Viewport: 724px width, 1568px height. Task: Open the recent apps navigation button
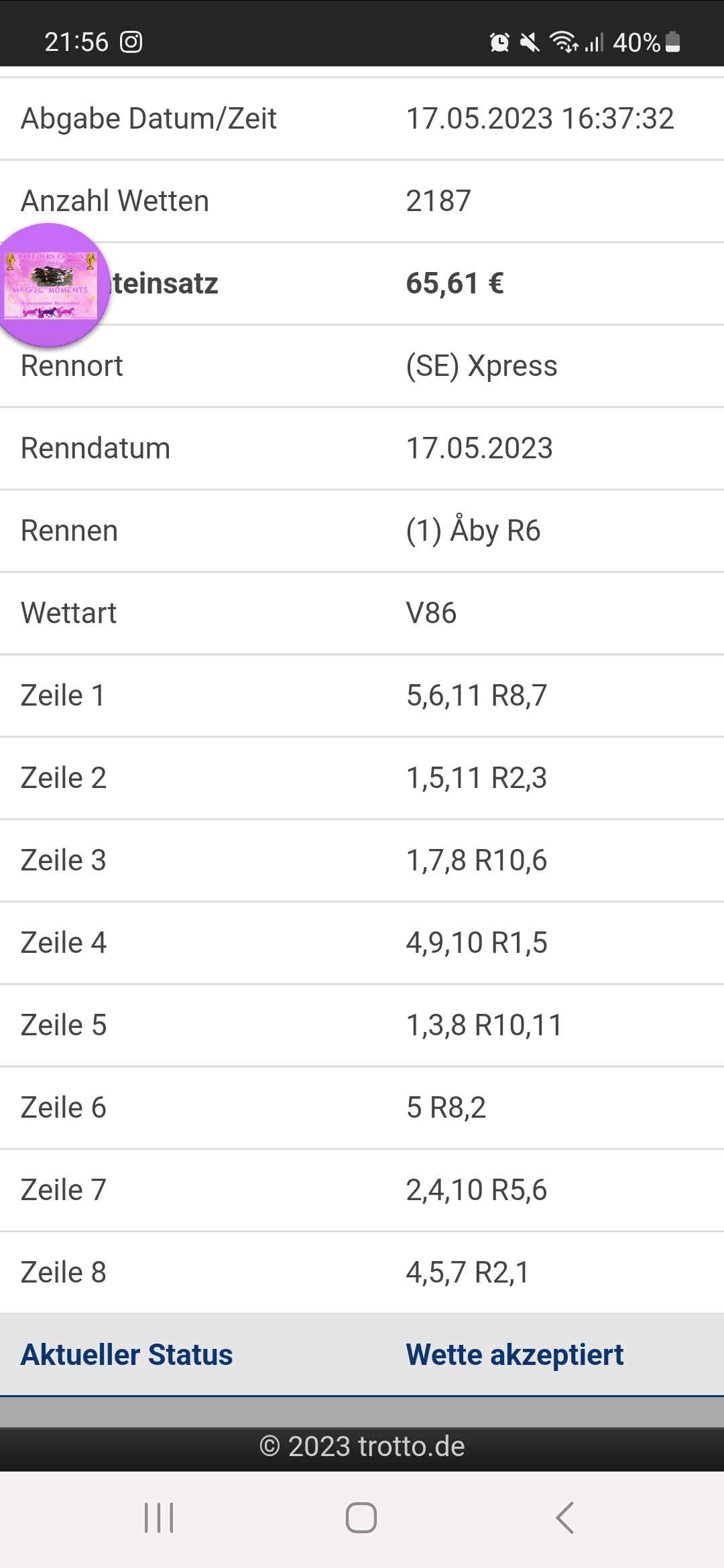(x=159, y=1518)
